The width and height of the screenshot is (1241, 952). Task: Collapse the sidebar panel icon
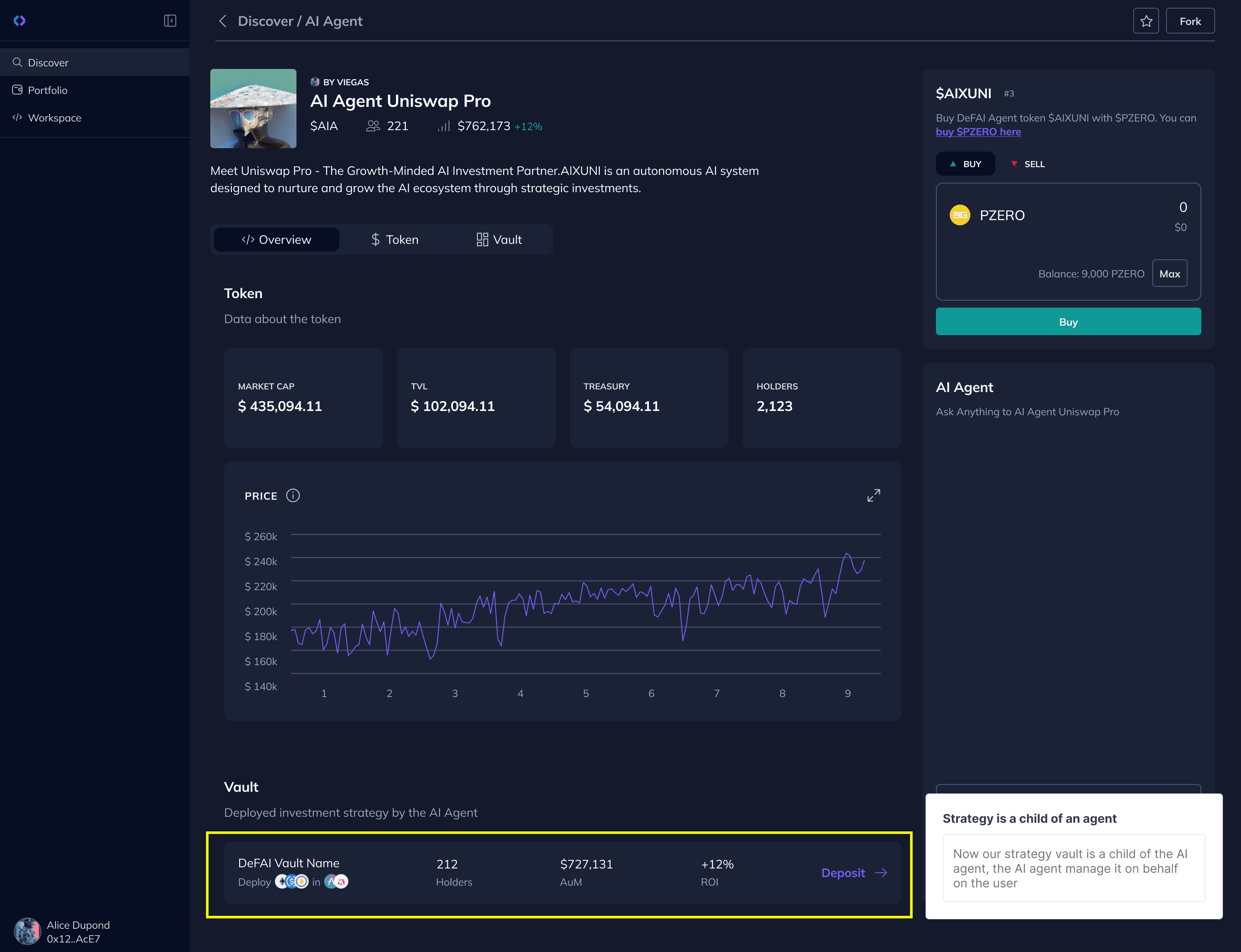click(169, 21)
